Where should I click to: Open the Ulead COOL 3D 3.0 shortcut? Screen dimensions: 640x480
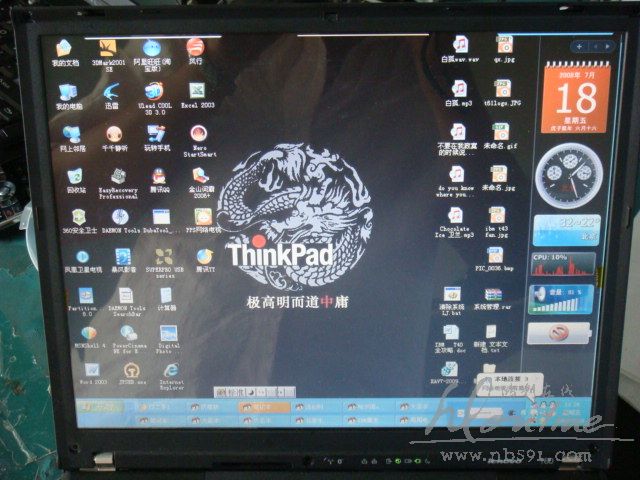pos(153,91)
